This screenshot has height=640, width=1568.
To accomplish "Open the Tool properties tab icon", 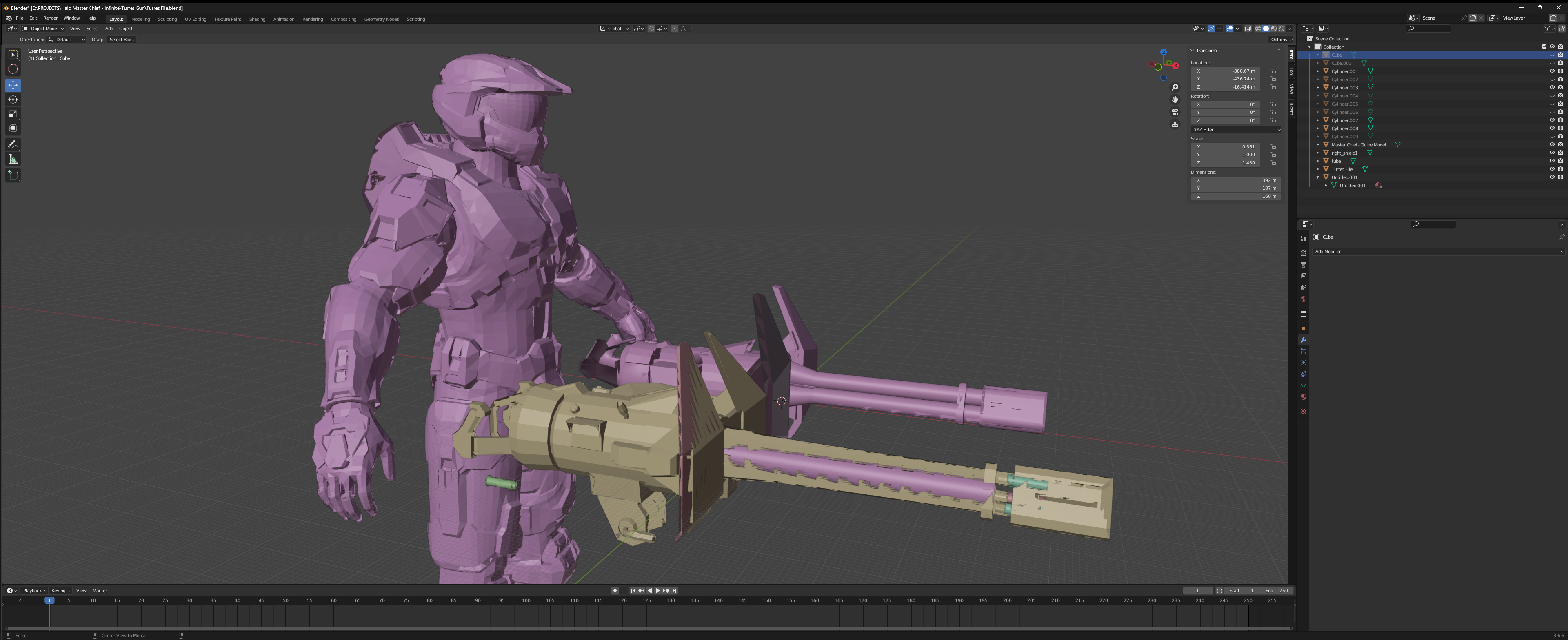I will [x=1303, y=239].
